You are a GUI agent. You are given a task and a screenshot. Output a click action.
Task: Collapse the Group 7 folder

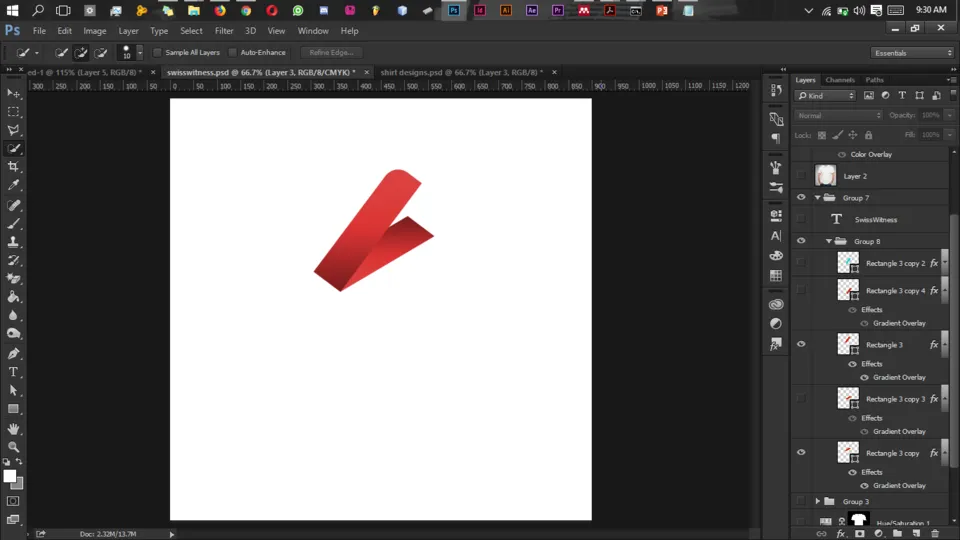pos(817,198)
